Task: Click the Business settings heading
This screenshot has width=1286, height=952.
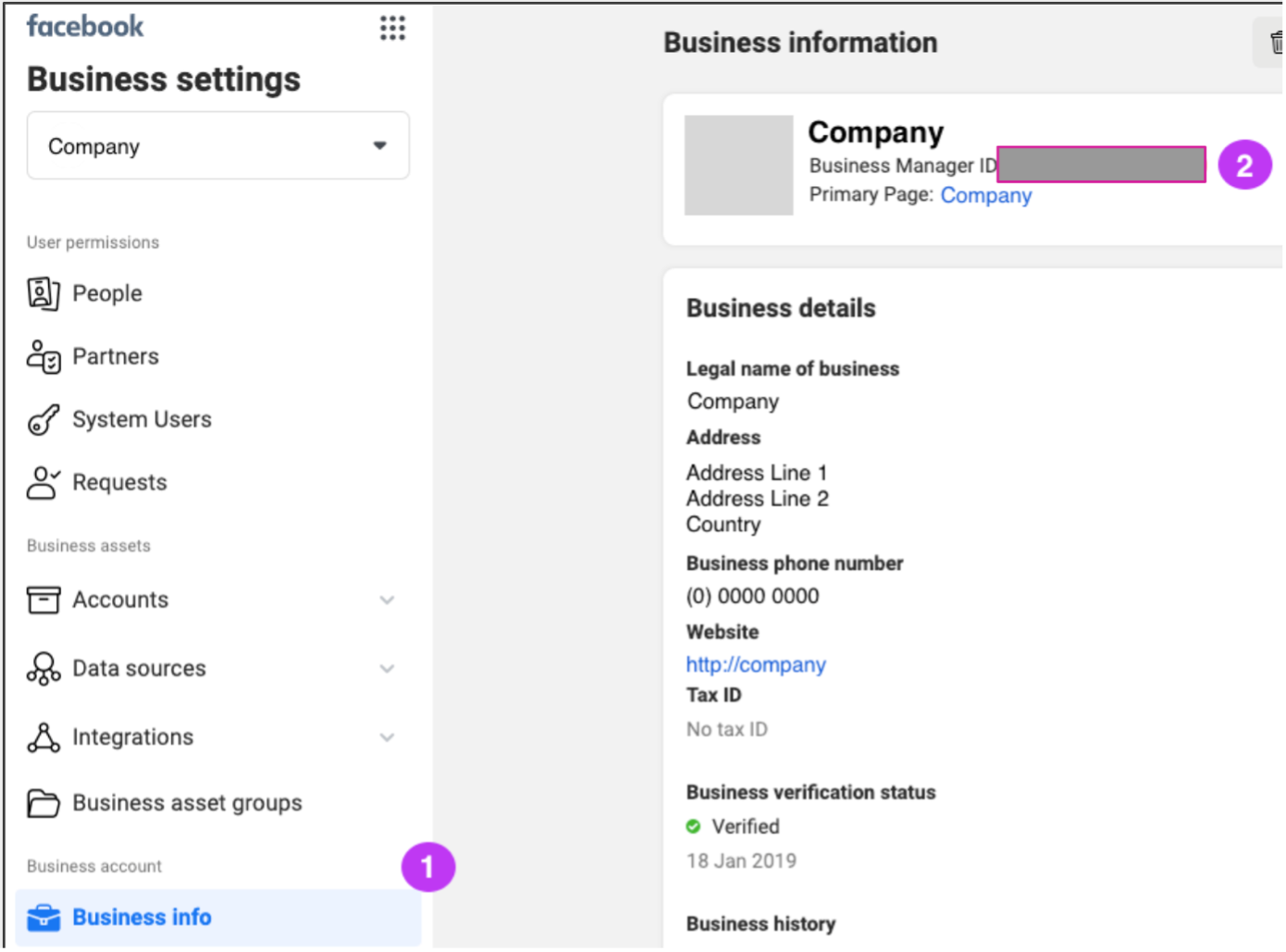Action: pos(164,80)
